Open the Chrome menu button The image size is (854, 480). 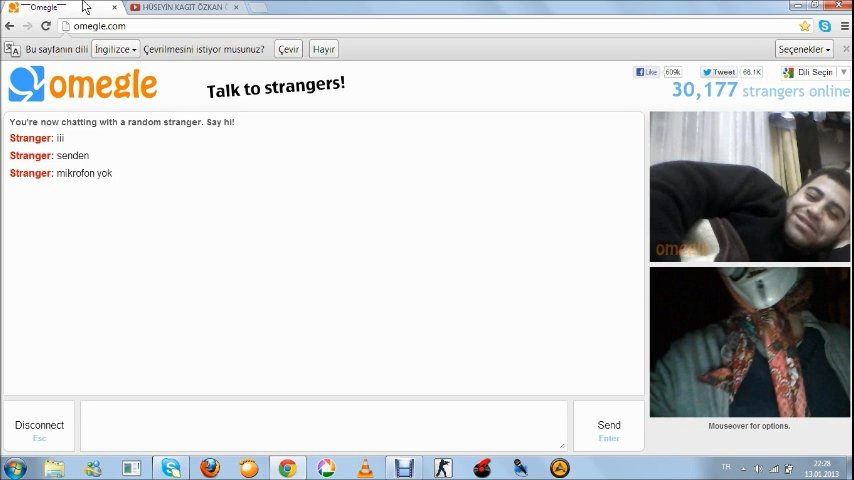[845, 26]
